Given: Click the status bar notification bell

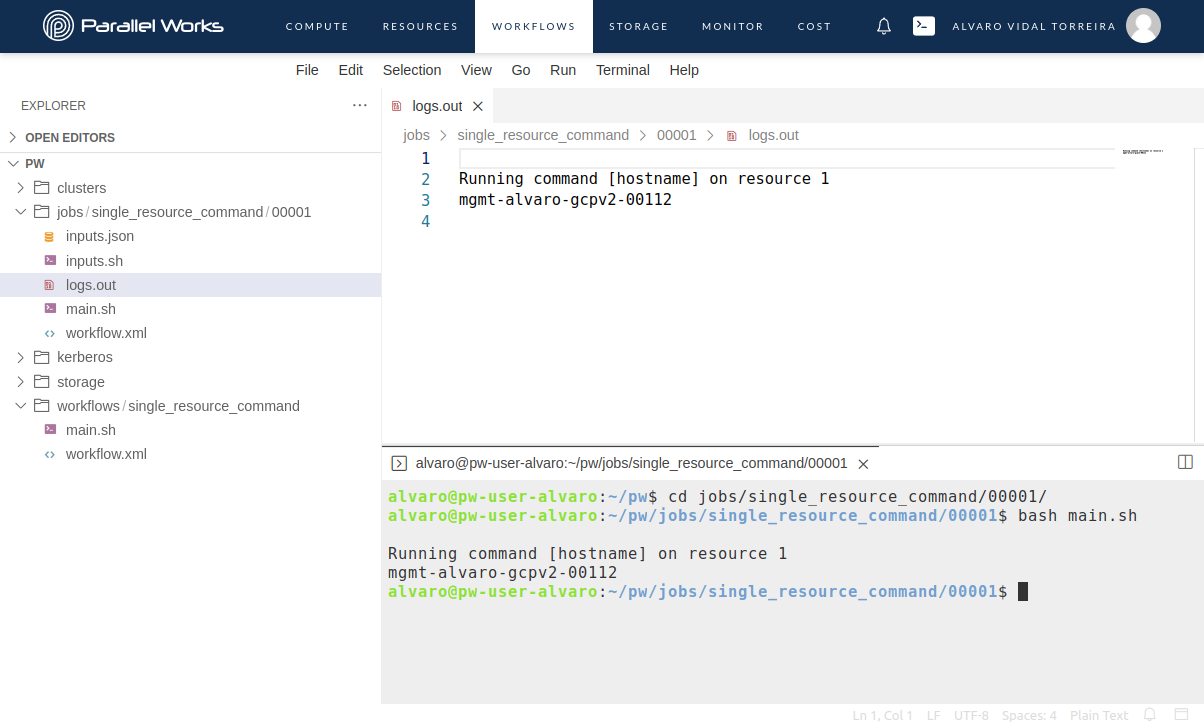Looking at the screenshot, I should [x=1150, y=714].
